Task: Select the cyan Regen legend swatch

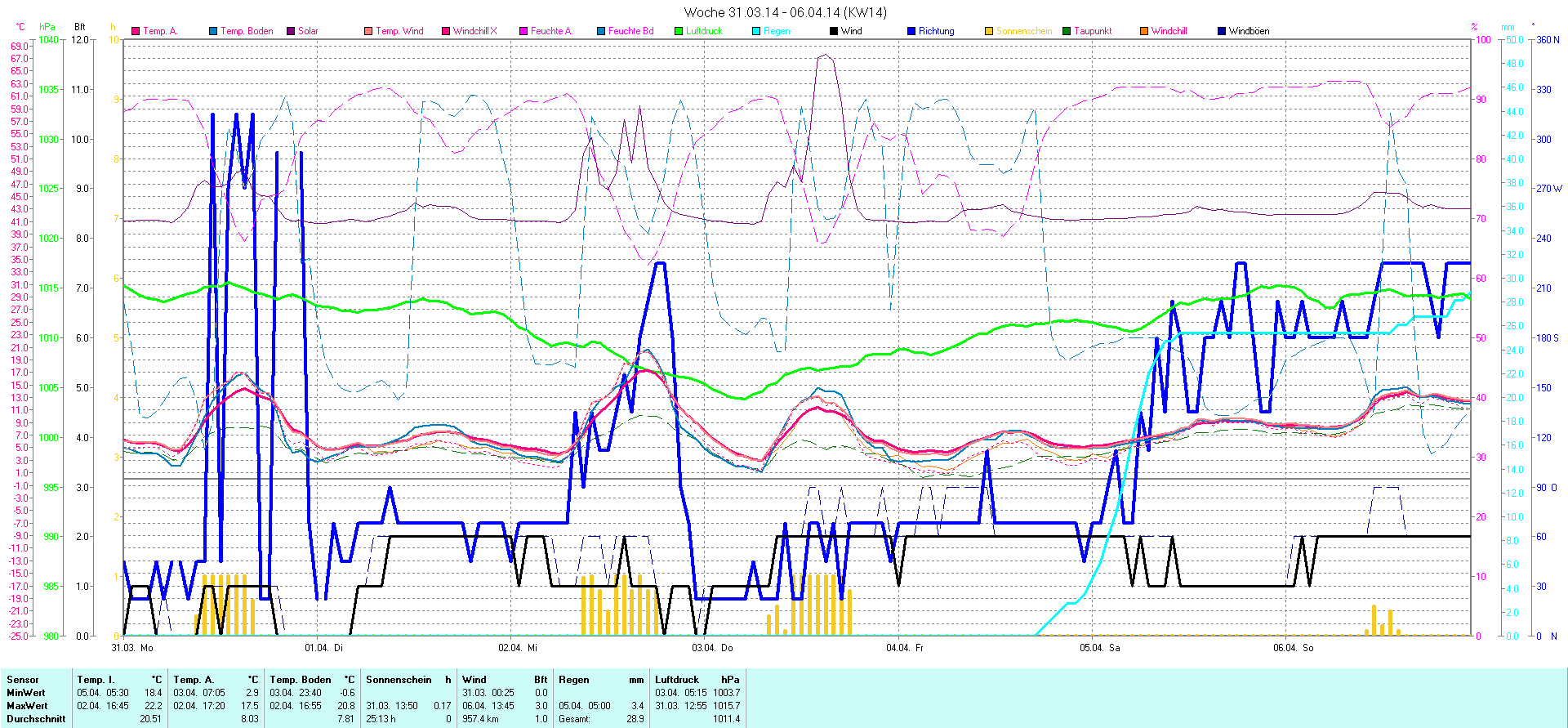Action: pos(756,31)
